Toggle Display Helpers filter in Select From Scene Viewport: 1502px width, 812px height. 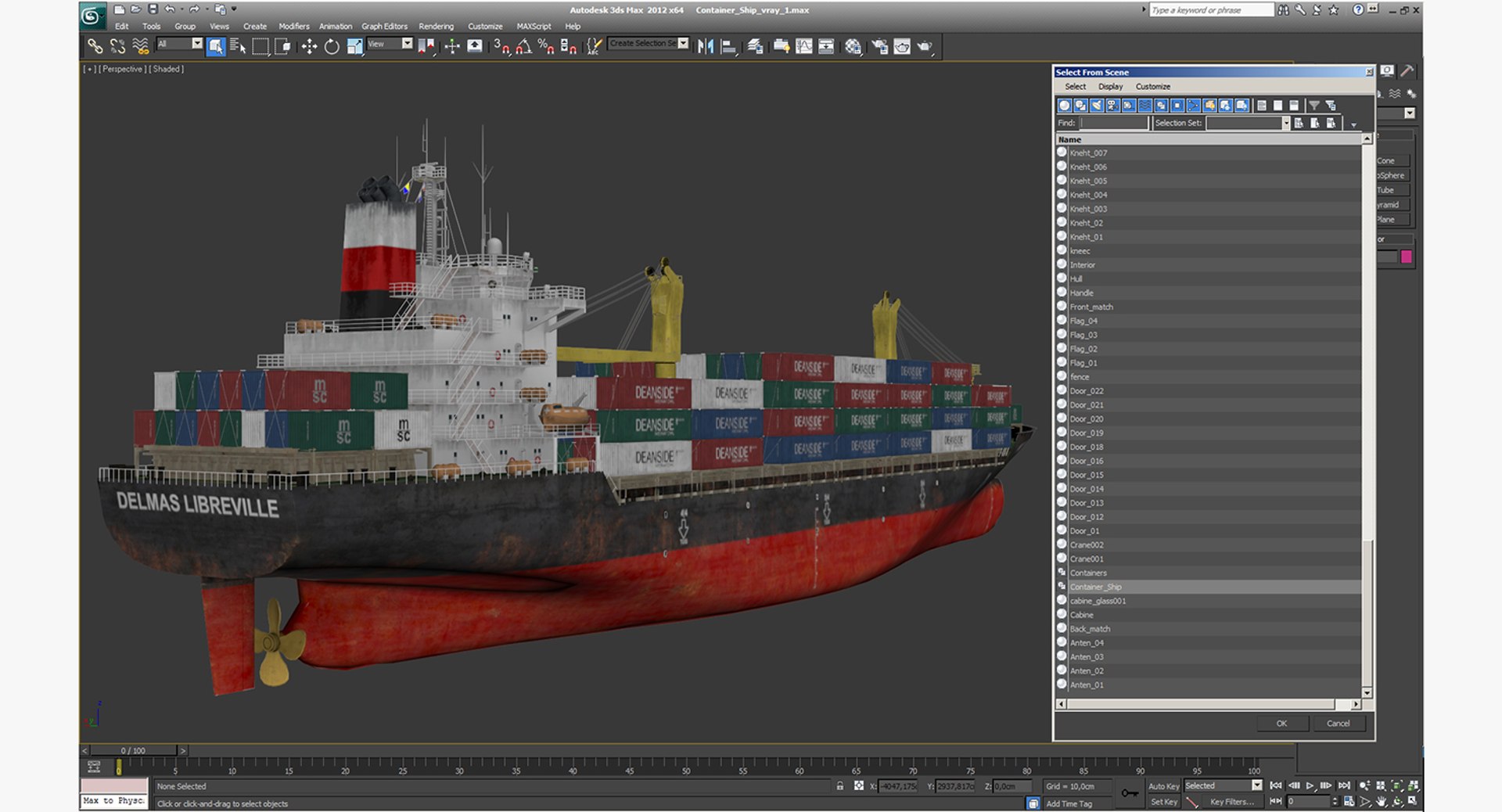click(1129, 105)
